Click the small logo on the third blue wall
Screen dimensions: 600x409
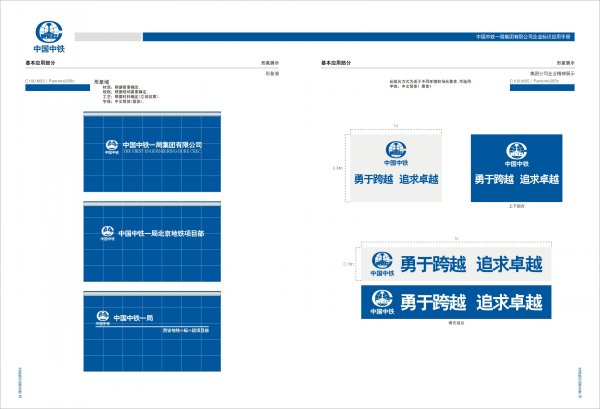102,318
